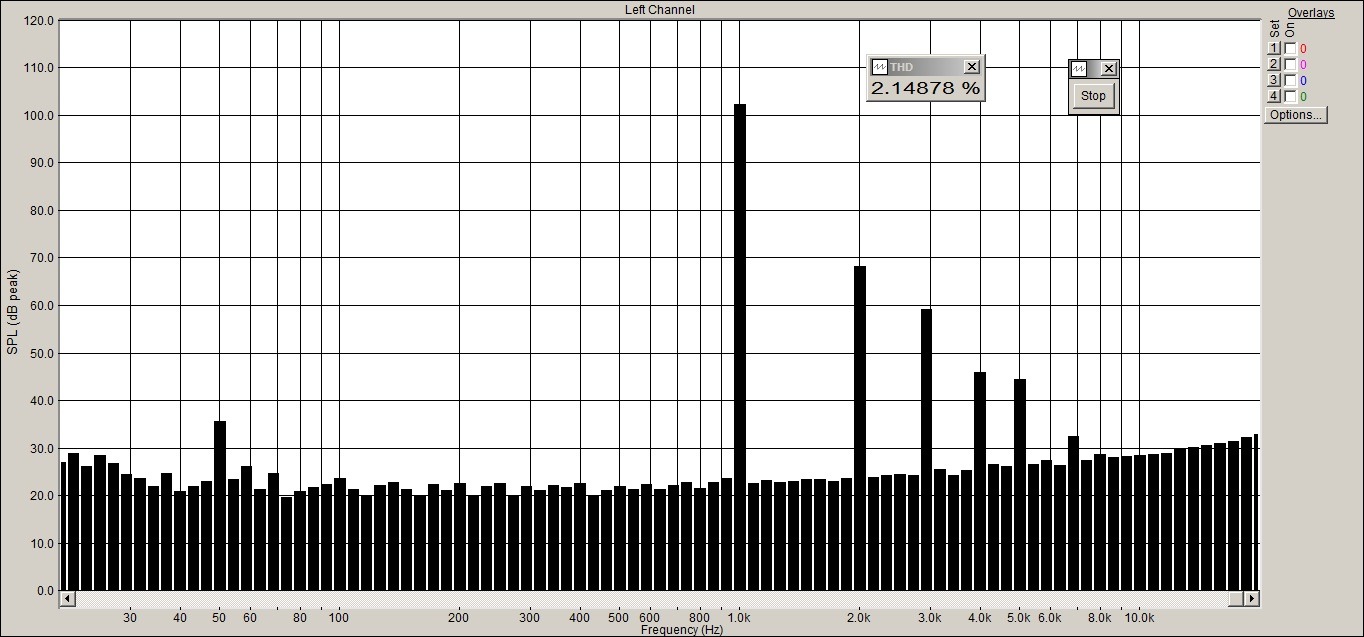Store overlay using Set button 2
This screenshot has width=1364, height=637.
coord(1274,65)
